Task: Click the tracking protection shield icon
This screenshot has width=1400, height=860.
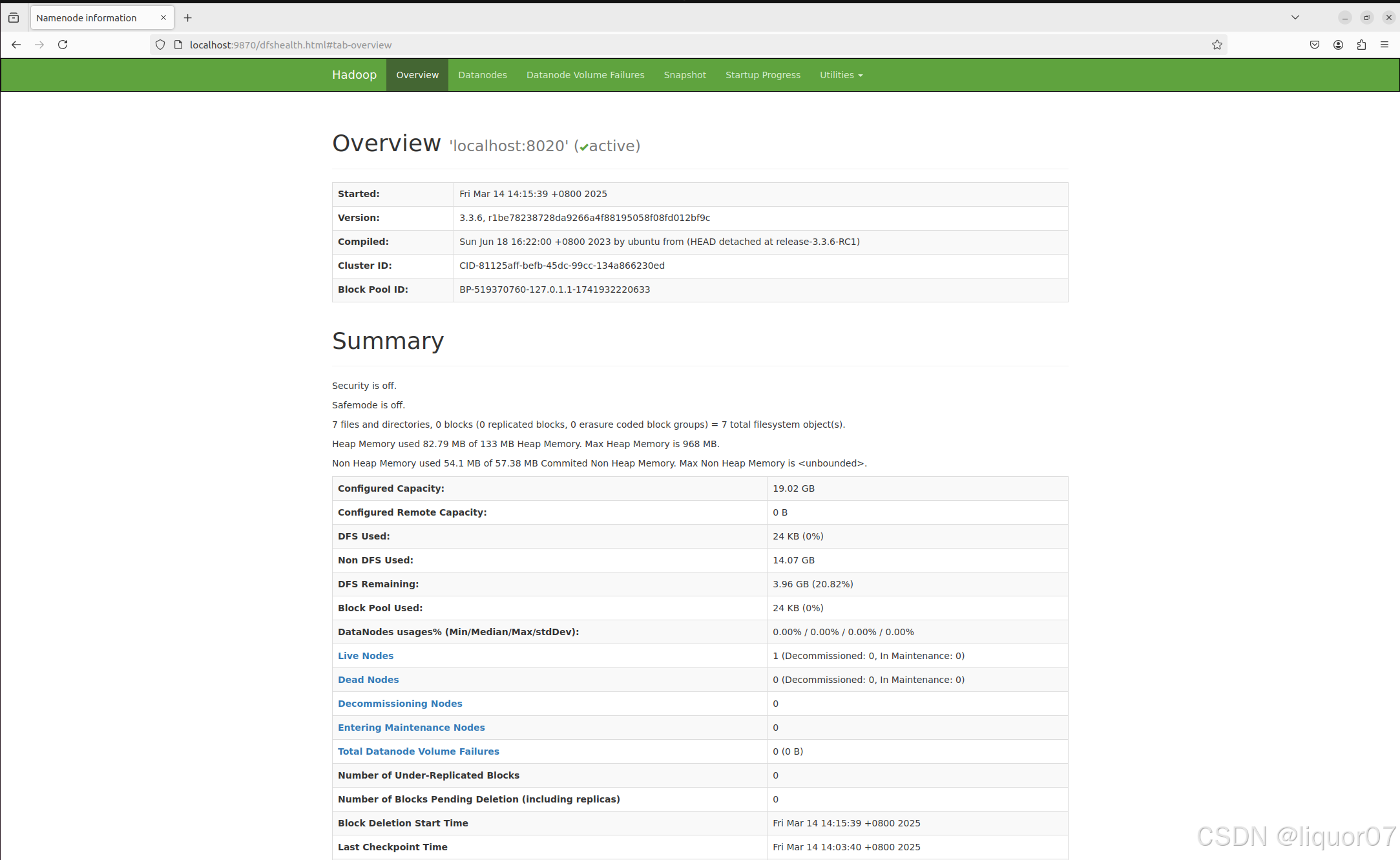Action: (x=160, y=45)
